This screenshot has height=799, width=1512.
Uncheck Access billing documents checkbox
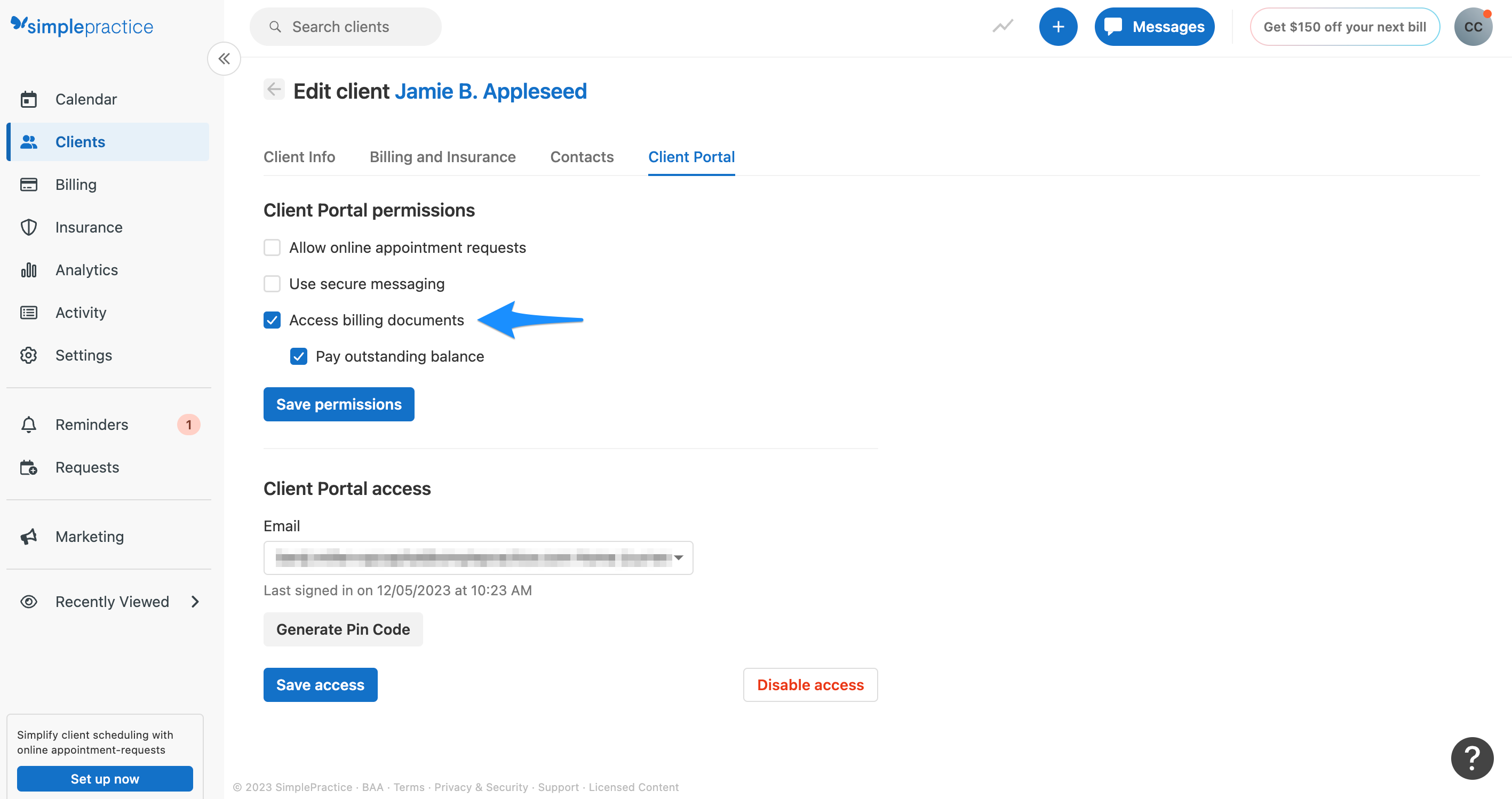pos(272,321)
